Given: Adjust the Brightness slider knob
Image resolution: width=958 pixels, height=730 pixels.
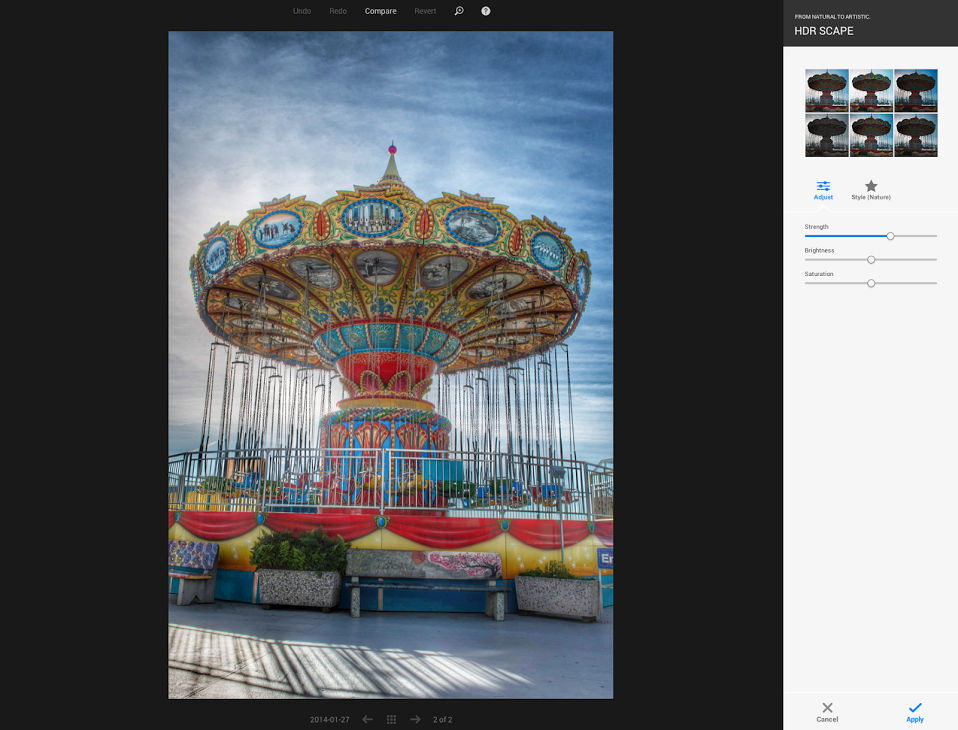Looking at the screenshot, I should [x=870, y=259].
